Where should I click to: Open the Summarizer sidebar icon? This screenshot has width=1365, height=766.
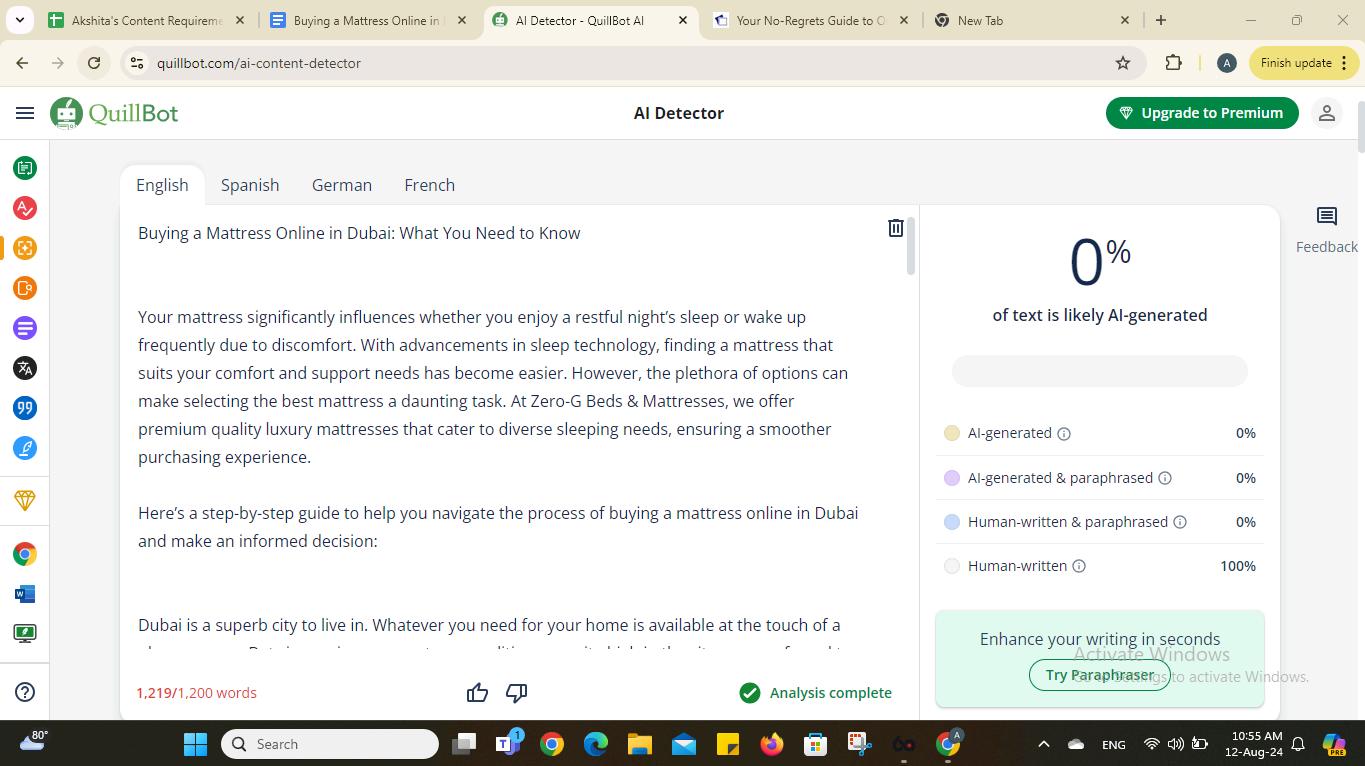tap(25, 328)
